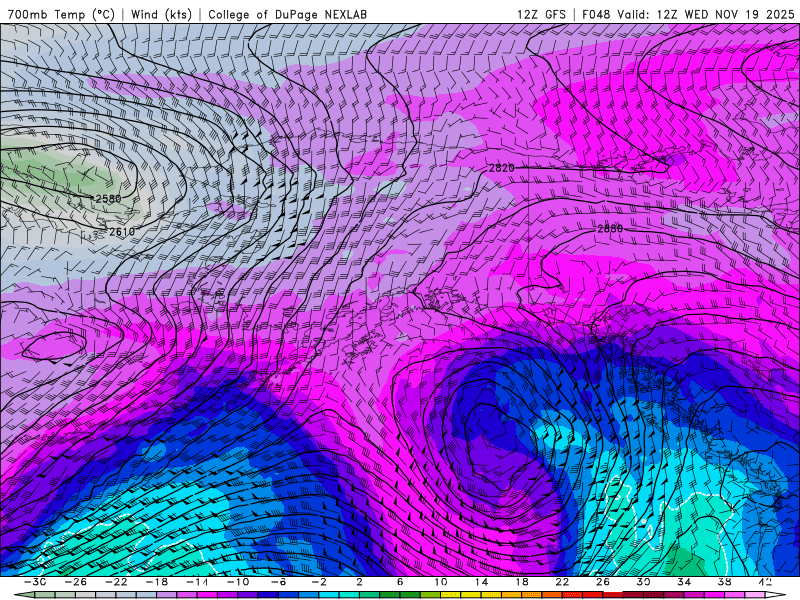Click the "Wind (kts)" header label
Image resolution: width=800 pixels, height=600 pixels.
click(x=161, y=14)
